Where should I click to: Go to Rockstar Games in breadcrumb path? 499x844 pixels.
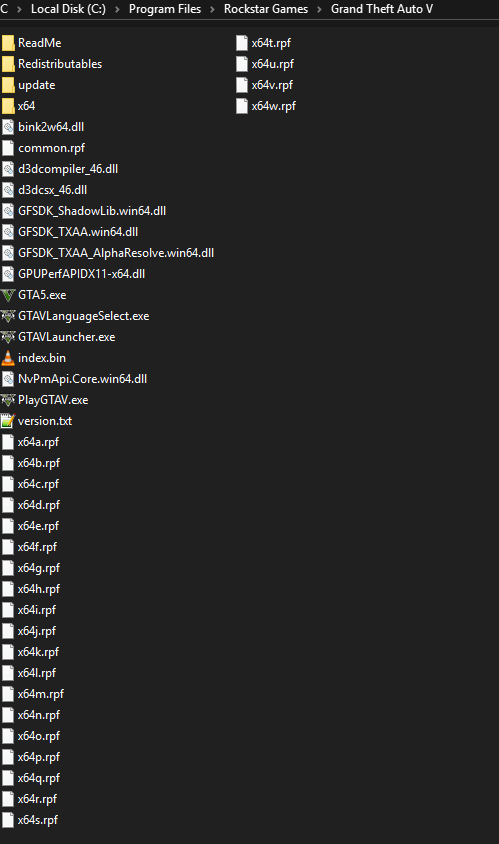pyautogui.click(x=266, y=9)
